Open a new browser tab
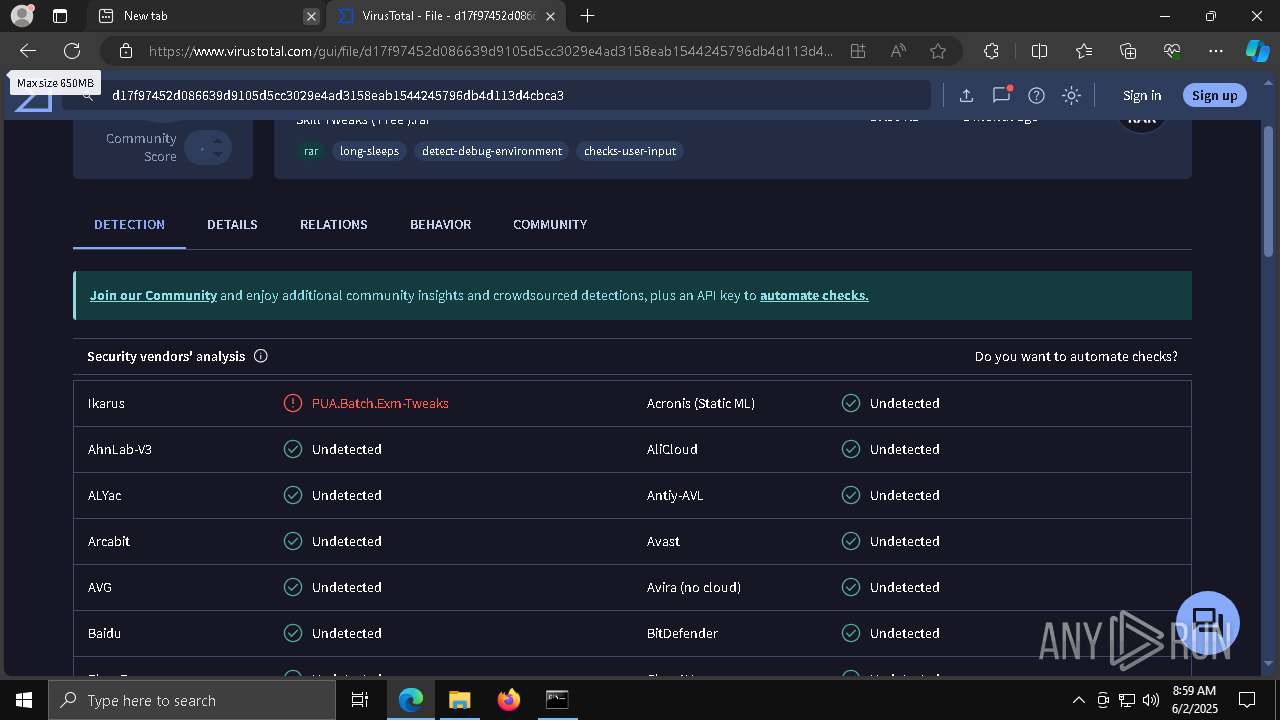1280x720 pixels. 588,16
